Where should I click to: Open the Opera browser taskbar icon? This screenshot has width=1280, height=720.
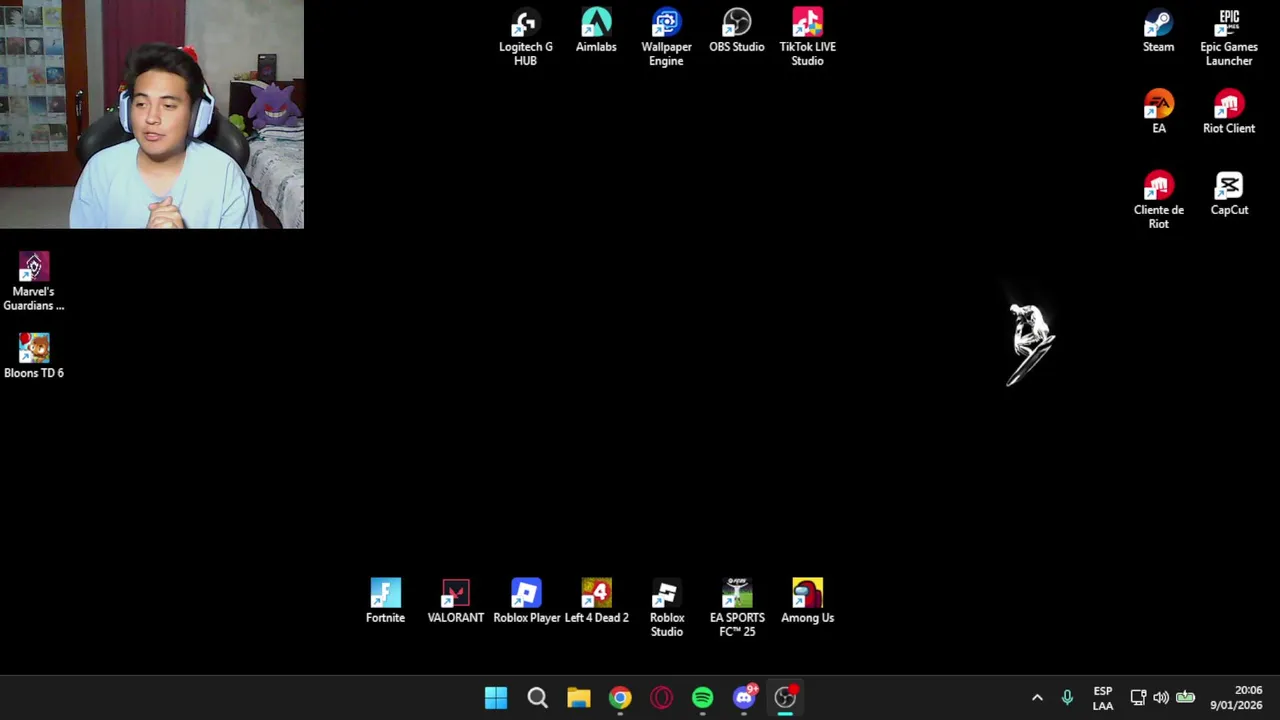coord(661,697)
